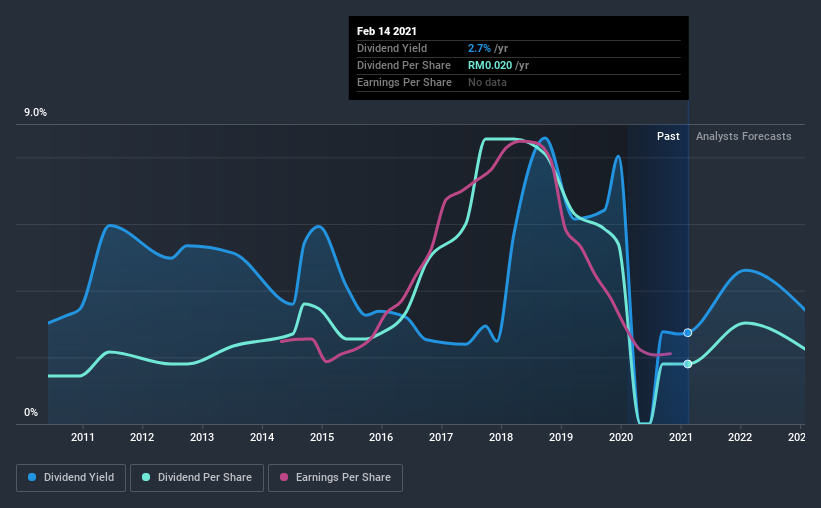This screenshot has width=821, height=508.
Task: Click the teal data point marker at 2021
Action: pyautogui.click(x=687, y=364)
